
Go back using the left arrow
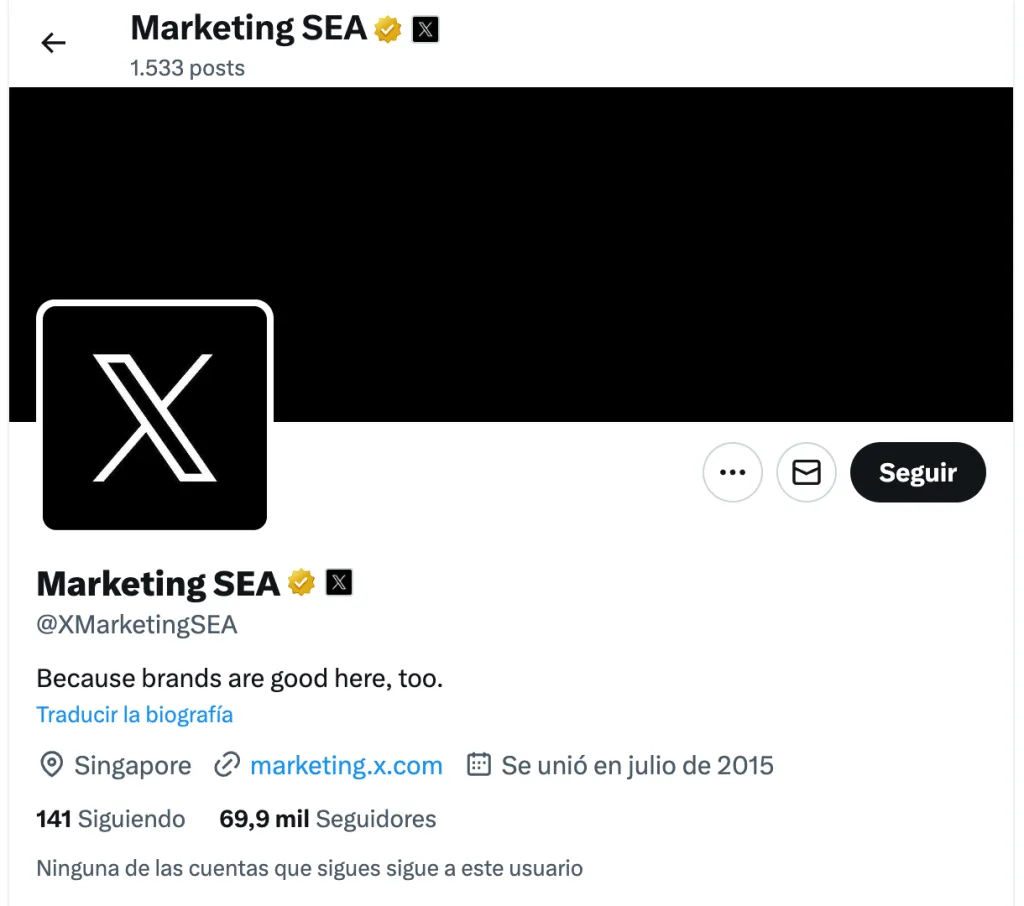coord(54,43)
